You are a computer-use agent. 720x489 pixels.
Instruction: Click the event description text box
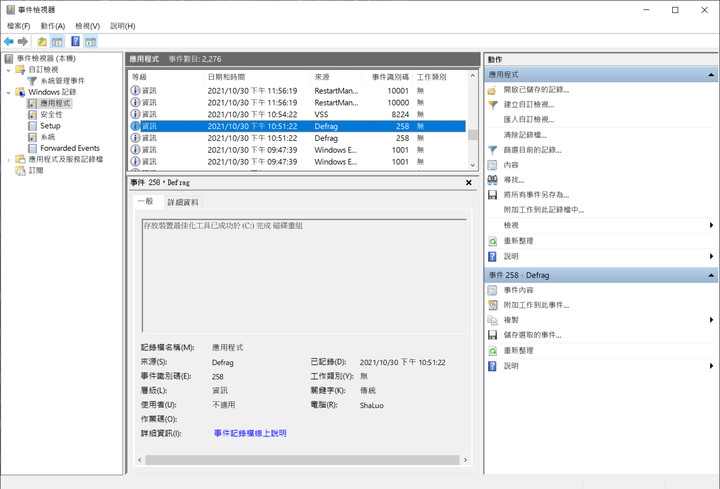tap(304, 275)
